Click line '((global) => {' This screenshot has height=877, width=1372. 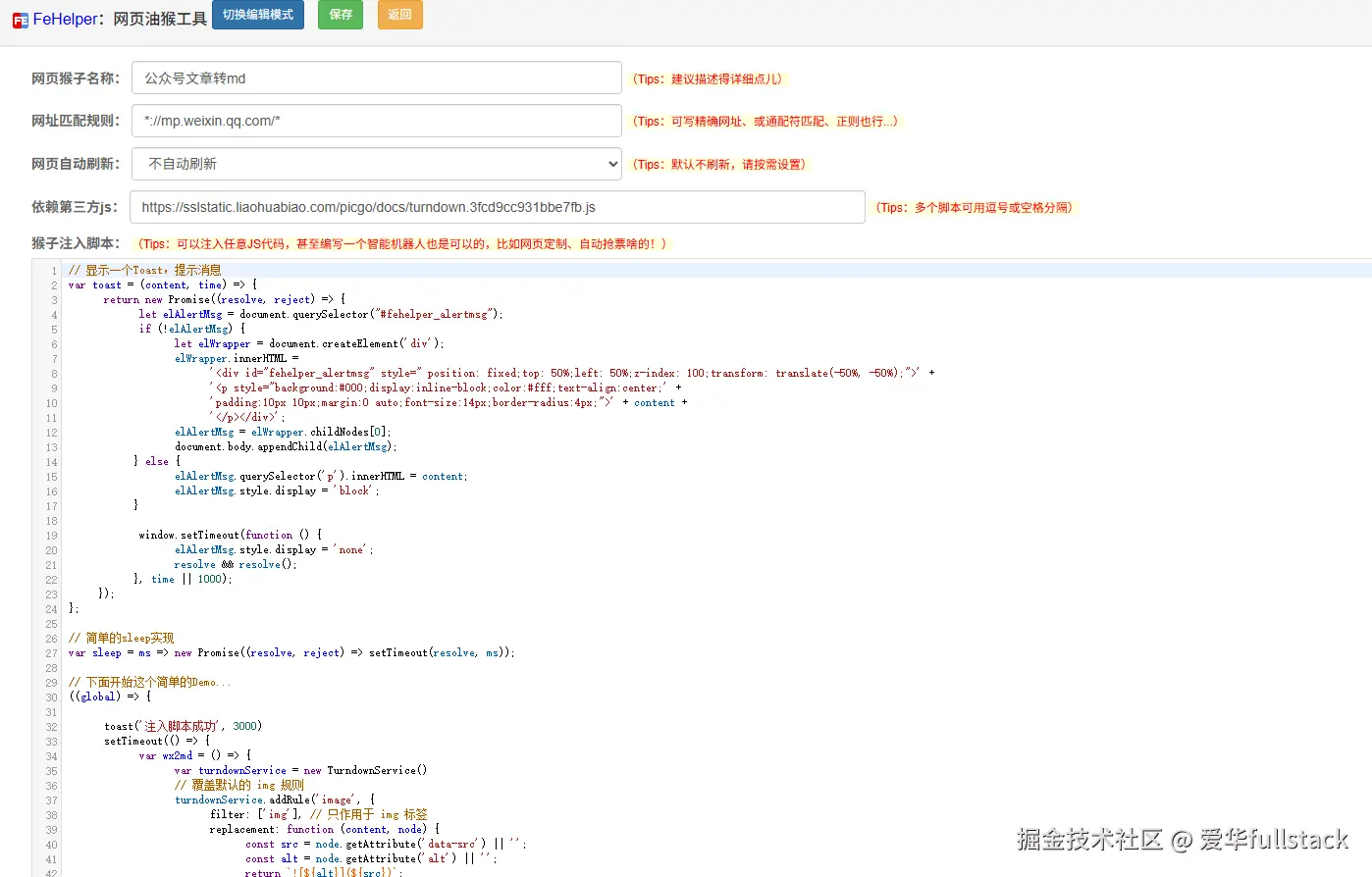click(x=110, y=696)
